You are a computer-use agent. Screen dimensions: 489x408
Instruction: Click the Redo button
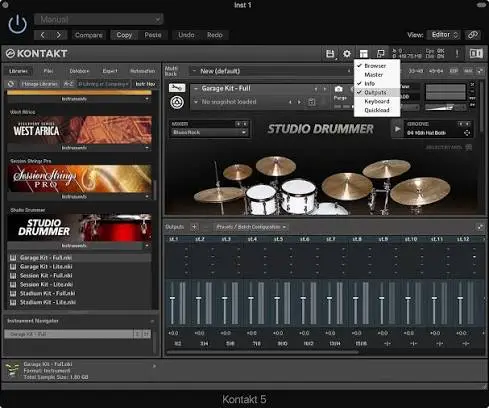click(215, 35)
